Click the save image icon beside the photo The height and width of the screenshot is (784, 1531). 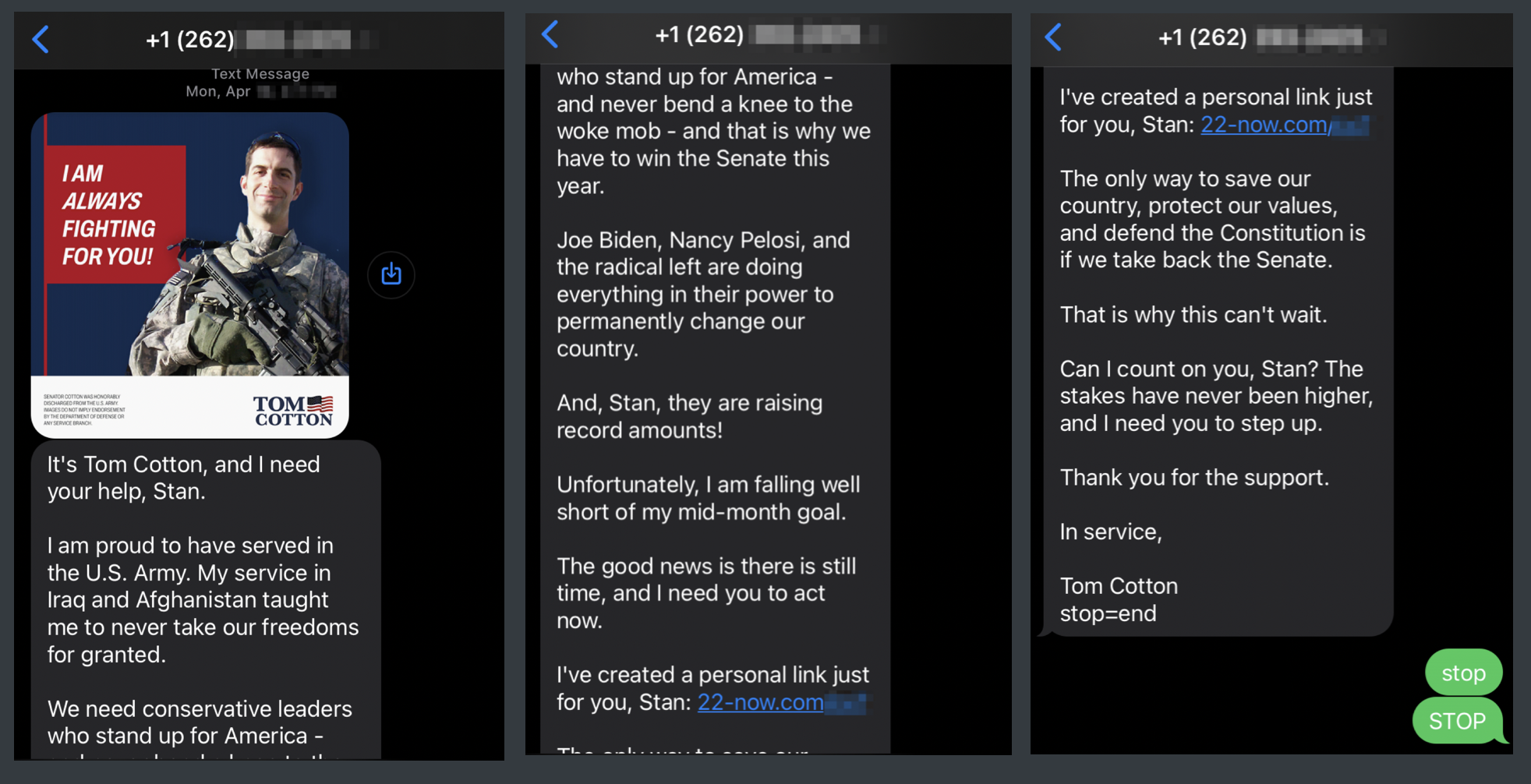click(x=391, y=274)
